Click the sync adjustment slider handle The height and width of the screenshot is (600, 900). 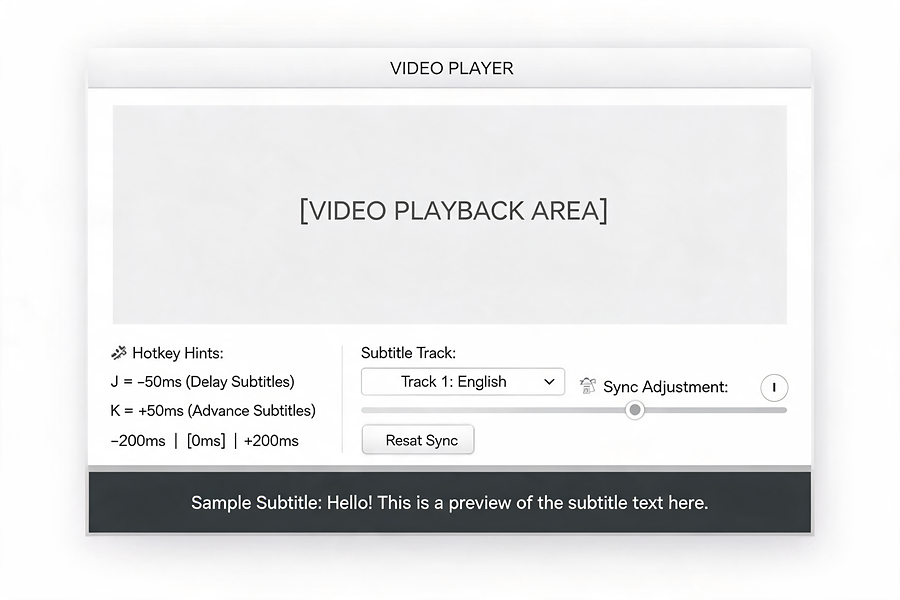(x=635, y=410)
